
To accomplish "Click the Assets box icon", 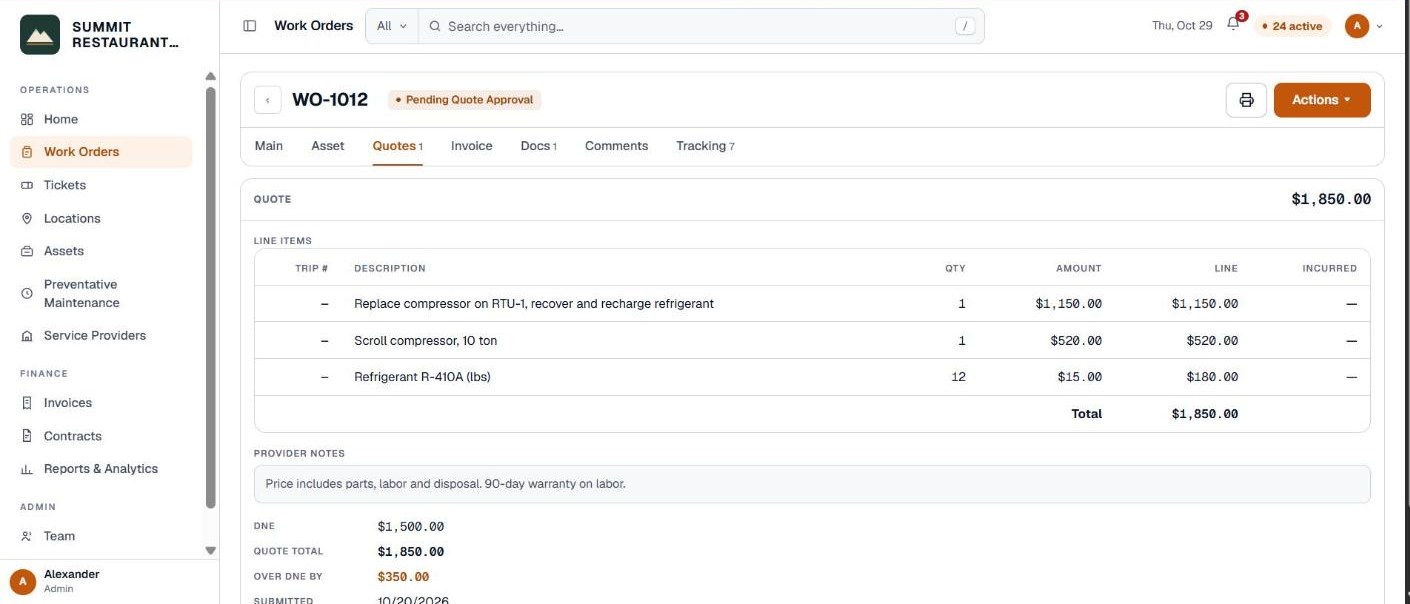I will [27, 251].
